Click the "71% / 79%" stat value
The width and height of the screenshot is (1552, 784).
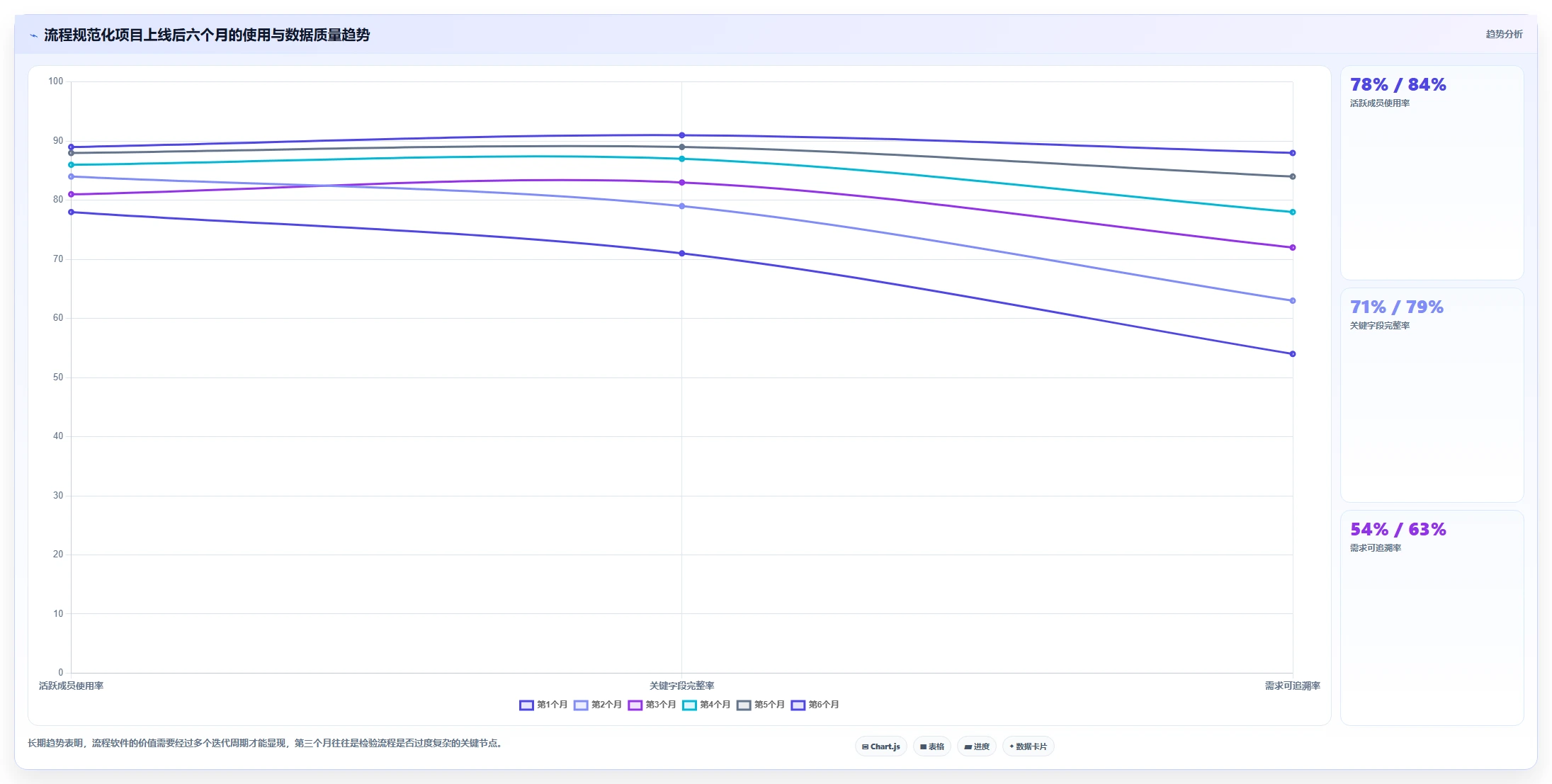point(1396,307)
